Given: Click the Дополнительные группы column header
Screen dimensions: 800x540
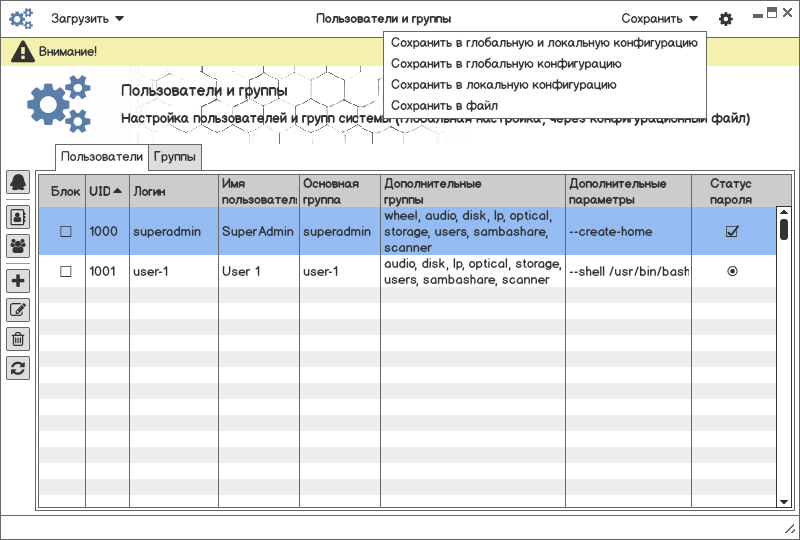Looking at the screenshot, I should point(473,191).
